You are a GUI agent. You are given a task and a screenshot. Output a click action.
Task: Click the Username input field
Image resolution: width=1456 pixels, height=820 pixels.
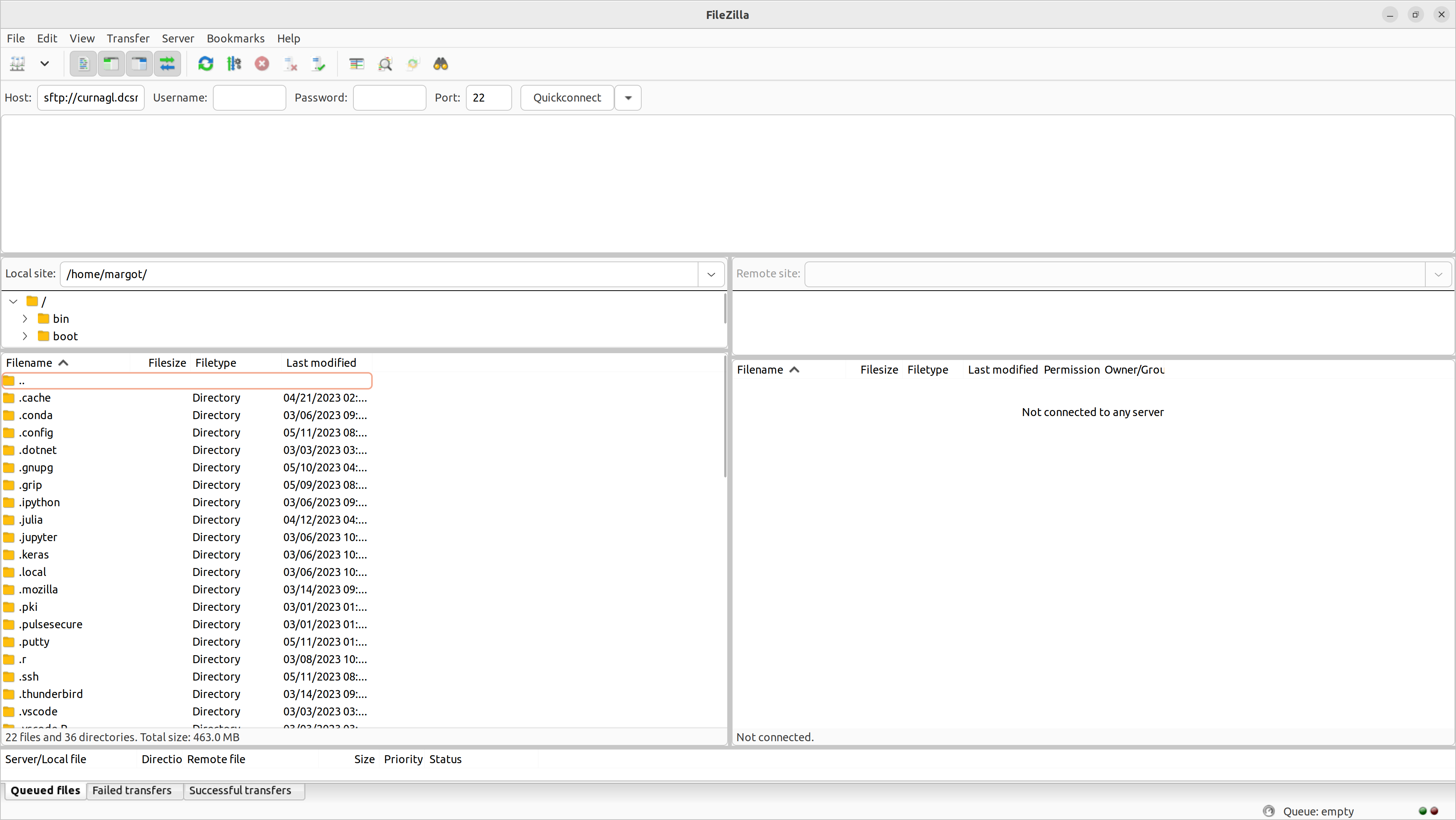pos(249,98)
